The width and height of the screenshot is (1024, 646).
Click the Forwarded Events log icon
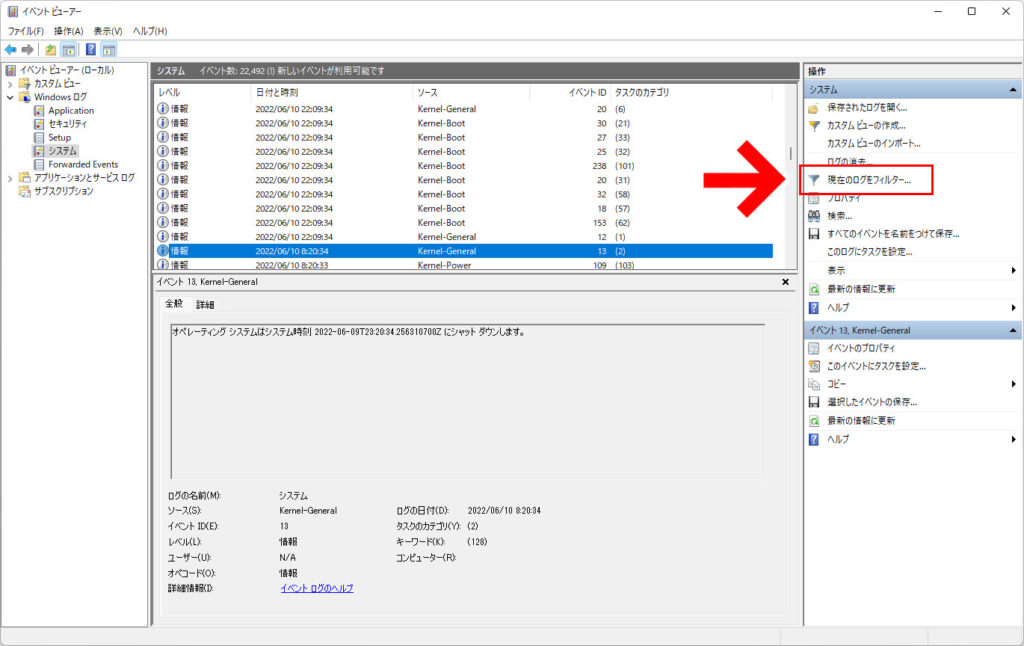tap(39, 164)
